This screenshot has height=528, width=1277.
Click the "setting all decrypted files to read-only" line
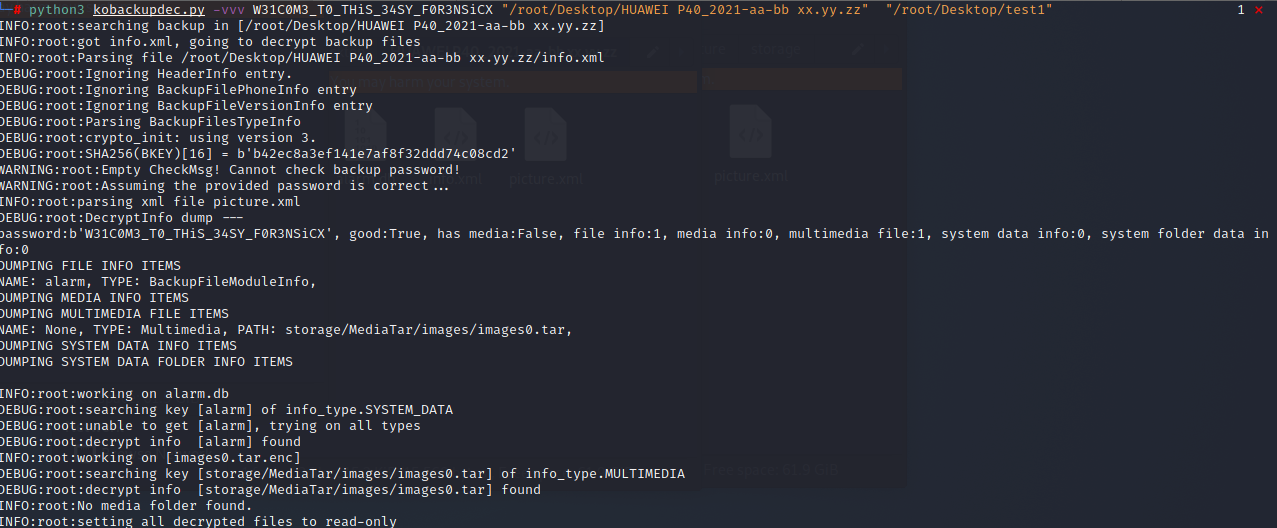198,521
